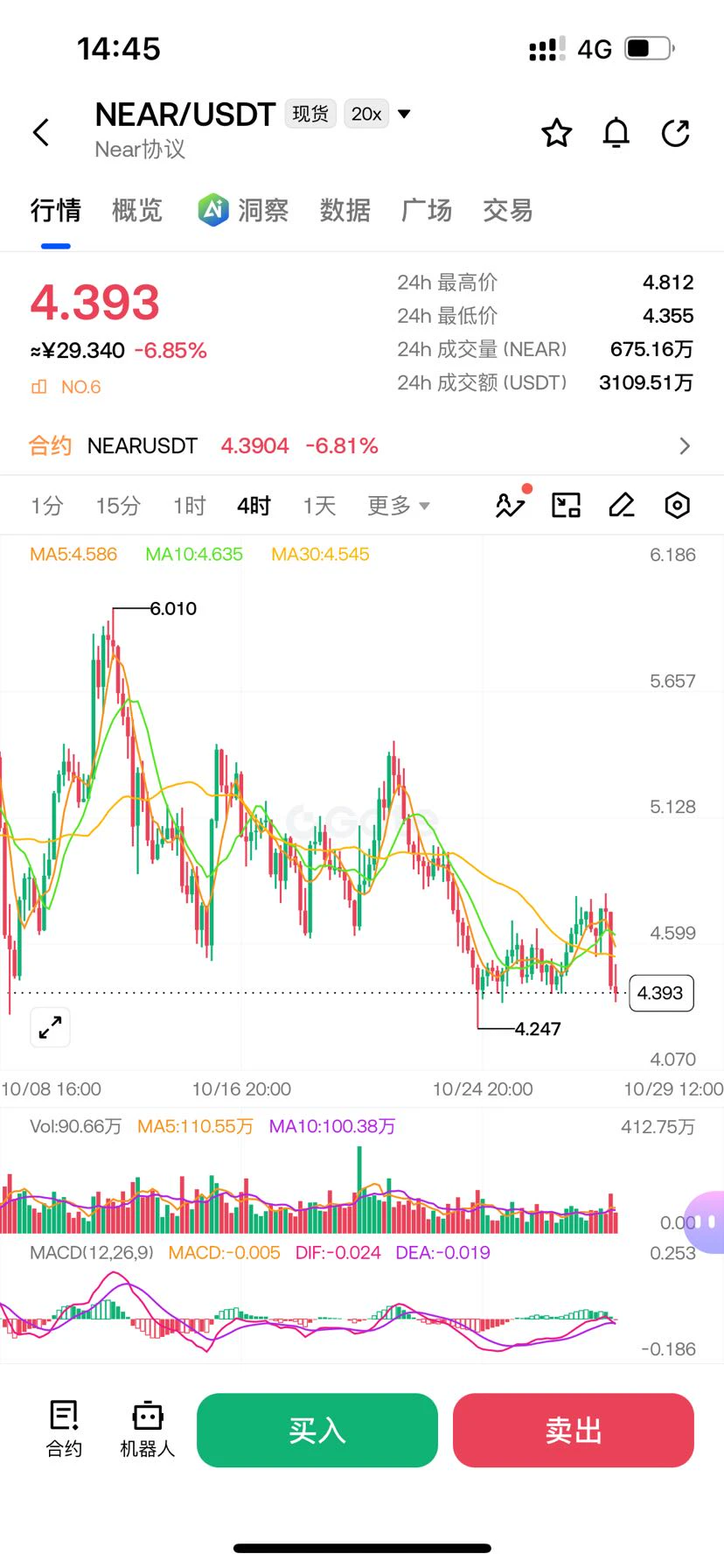Image resolution: width=724 pixels, height=1568 pixels.
Task: Tap the red 卖出 button
Action: 574,1430
